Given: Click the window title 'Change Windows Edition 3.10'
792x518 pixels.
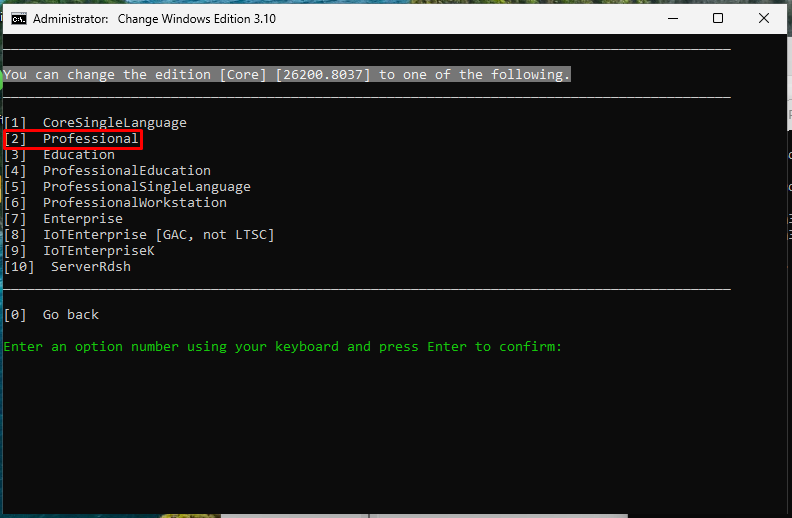Looking at the screenshot, I should point(196,19).
